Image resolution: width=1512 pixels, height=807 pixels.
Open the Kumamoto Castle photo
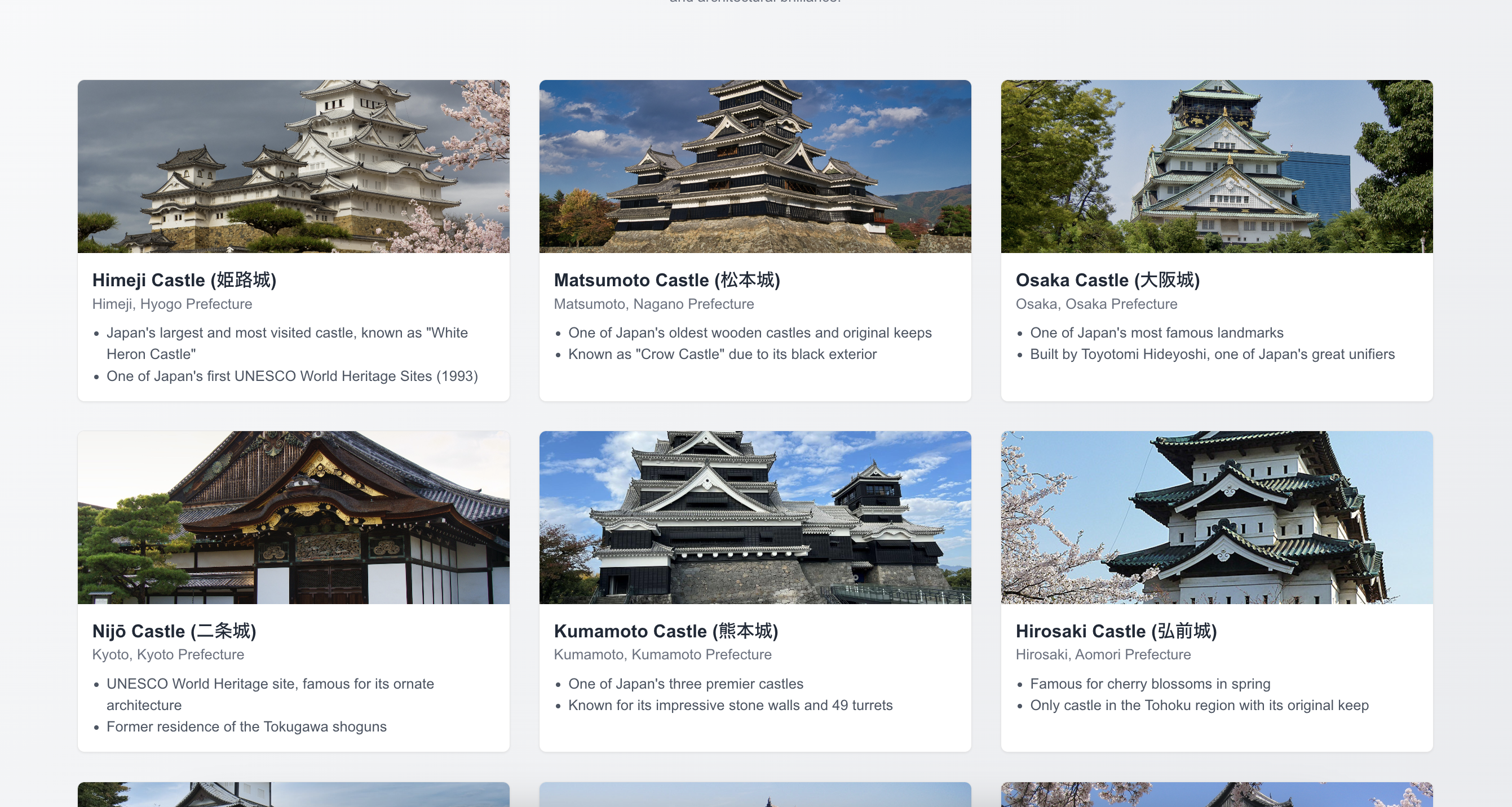click(755, 517)
